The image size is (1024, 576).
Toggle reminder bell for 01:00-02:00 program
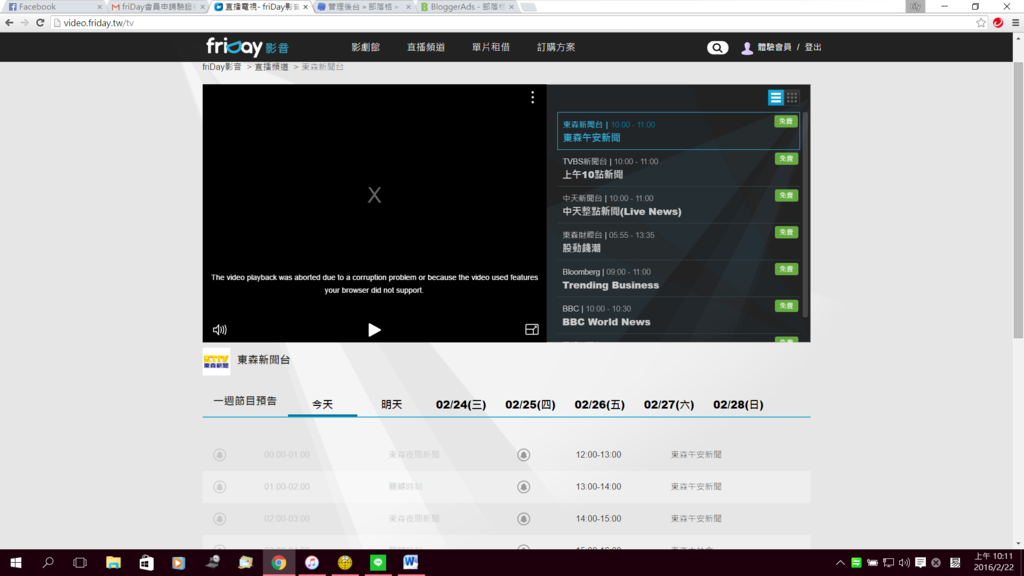219,487
